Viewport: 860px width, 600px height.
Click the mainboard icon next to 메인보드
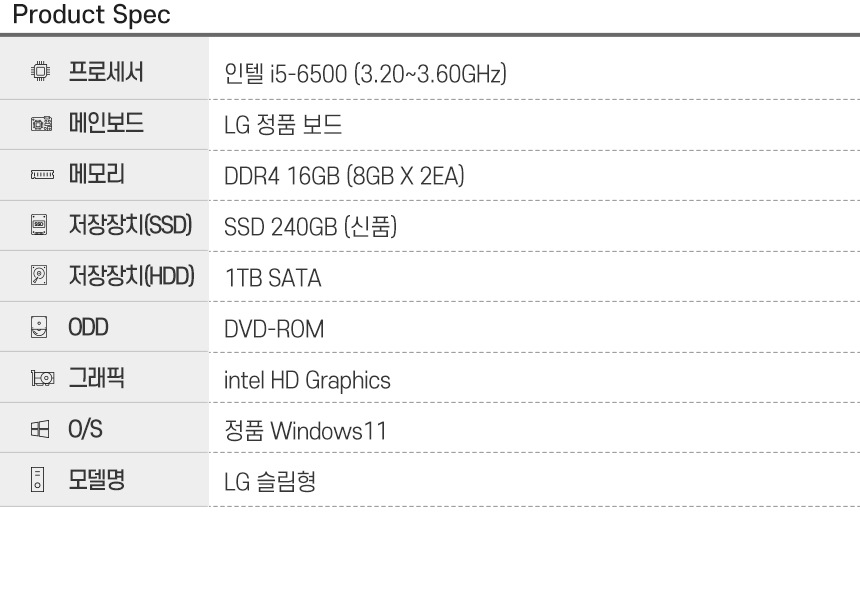(x=41, y=124)
